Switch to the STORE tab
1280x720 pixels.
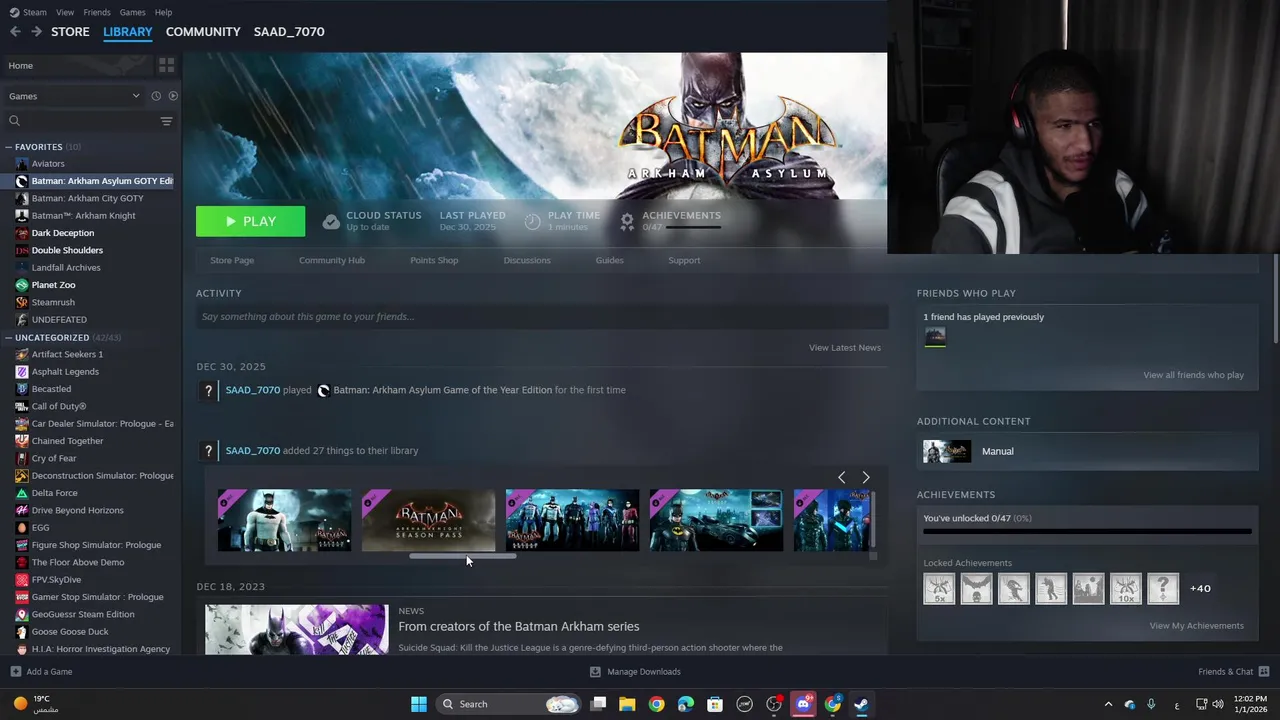click(70, 32)
